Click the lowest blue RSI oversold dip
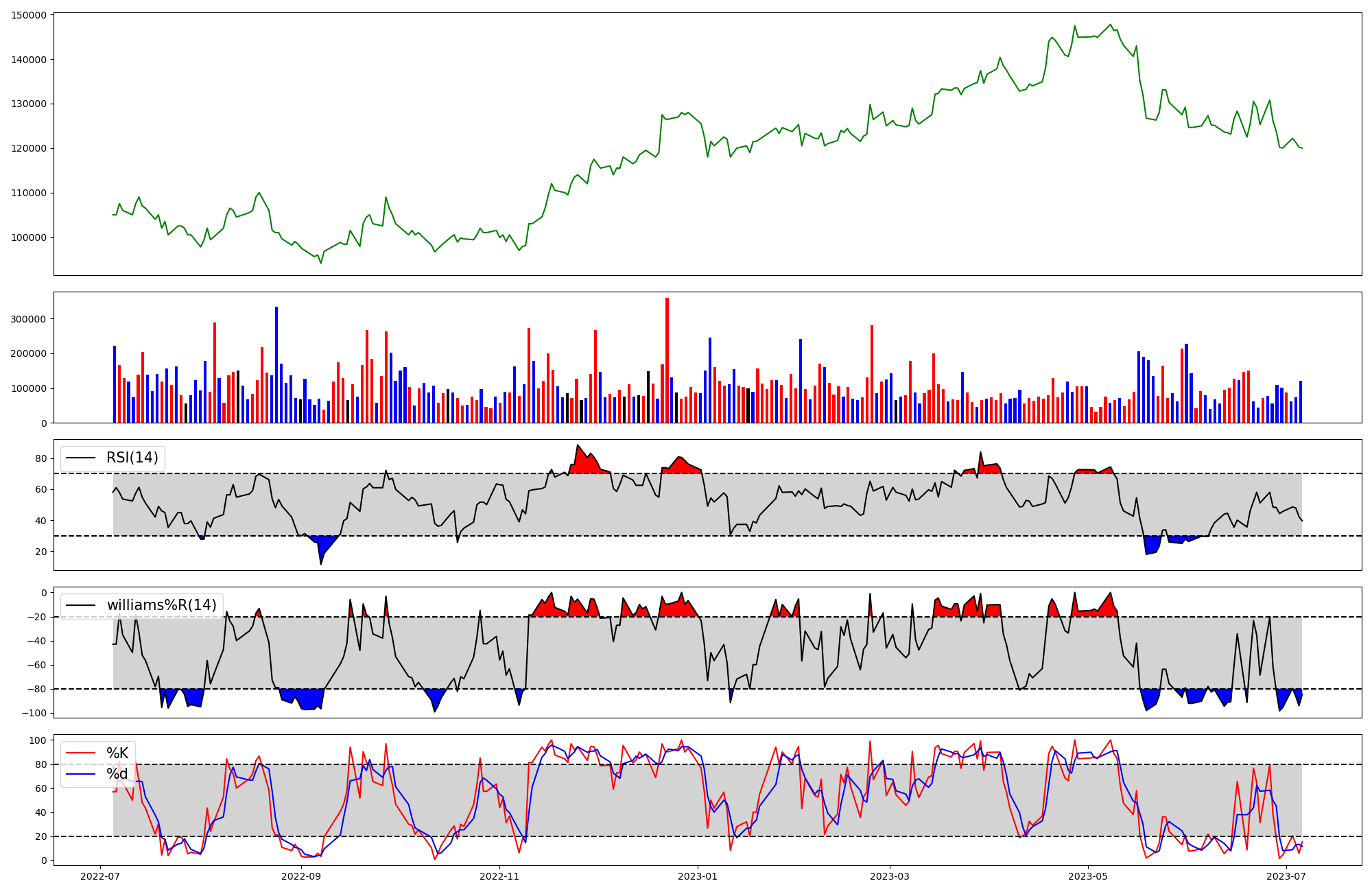 [x=321, y=556]
